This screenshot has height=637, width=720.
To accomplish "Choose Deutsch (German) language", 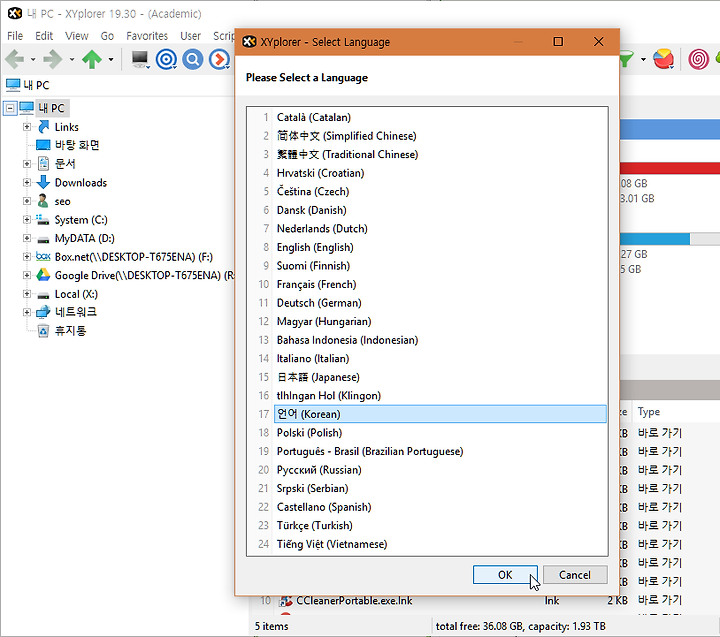I will click(x=440, y=303).
